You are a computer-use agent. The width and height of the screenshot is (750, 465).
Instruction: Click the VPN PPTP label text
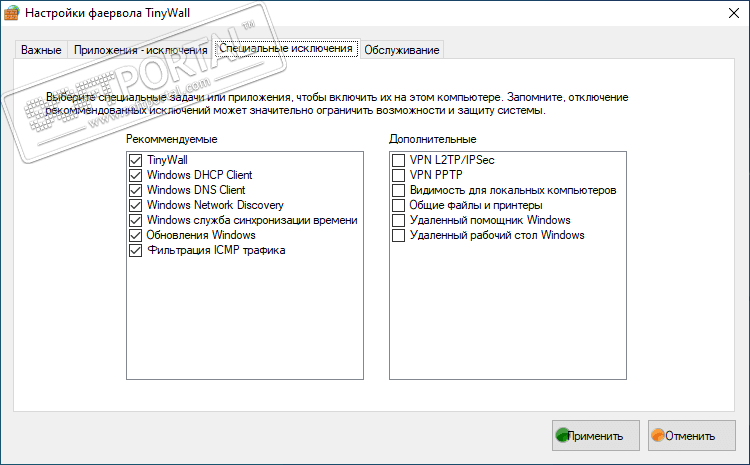click(x=436, y=175)
